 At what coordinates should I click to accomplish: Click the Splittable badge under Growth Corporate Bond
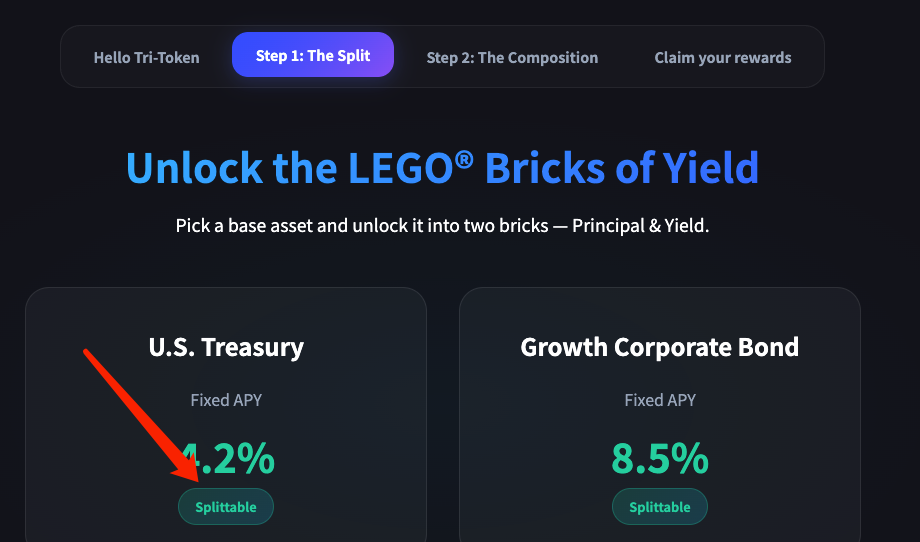coord(660,507)
